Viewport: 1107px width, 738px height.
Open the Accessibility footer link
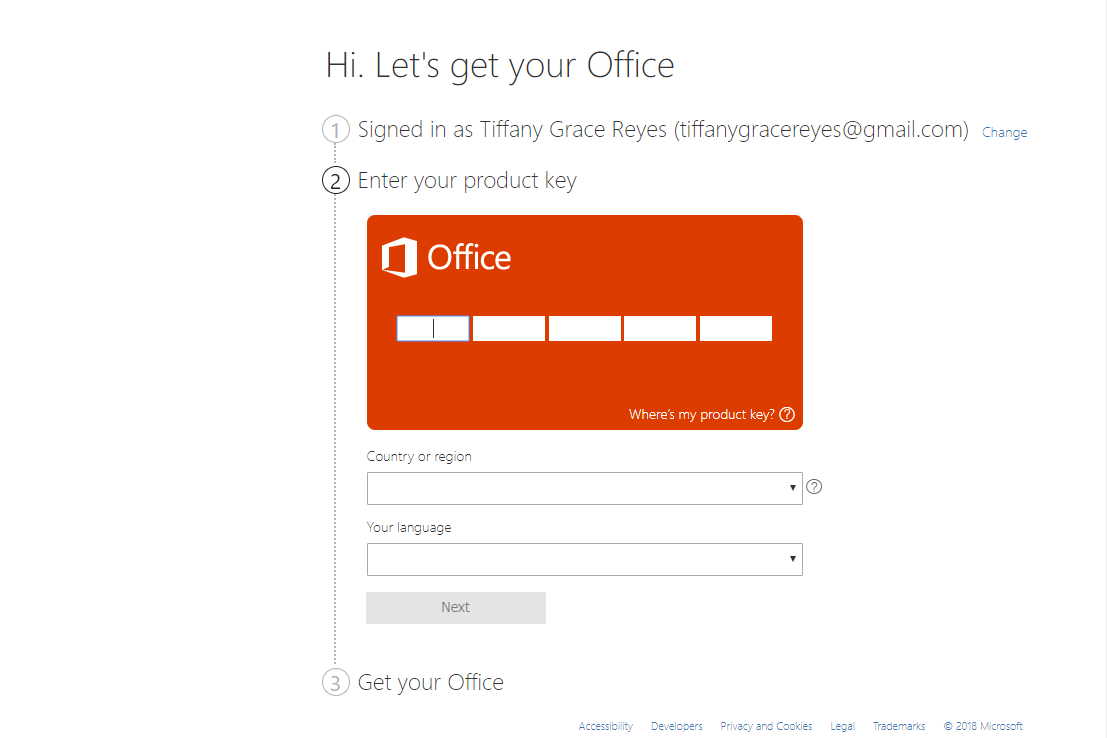click(606, 726)
